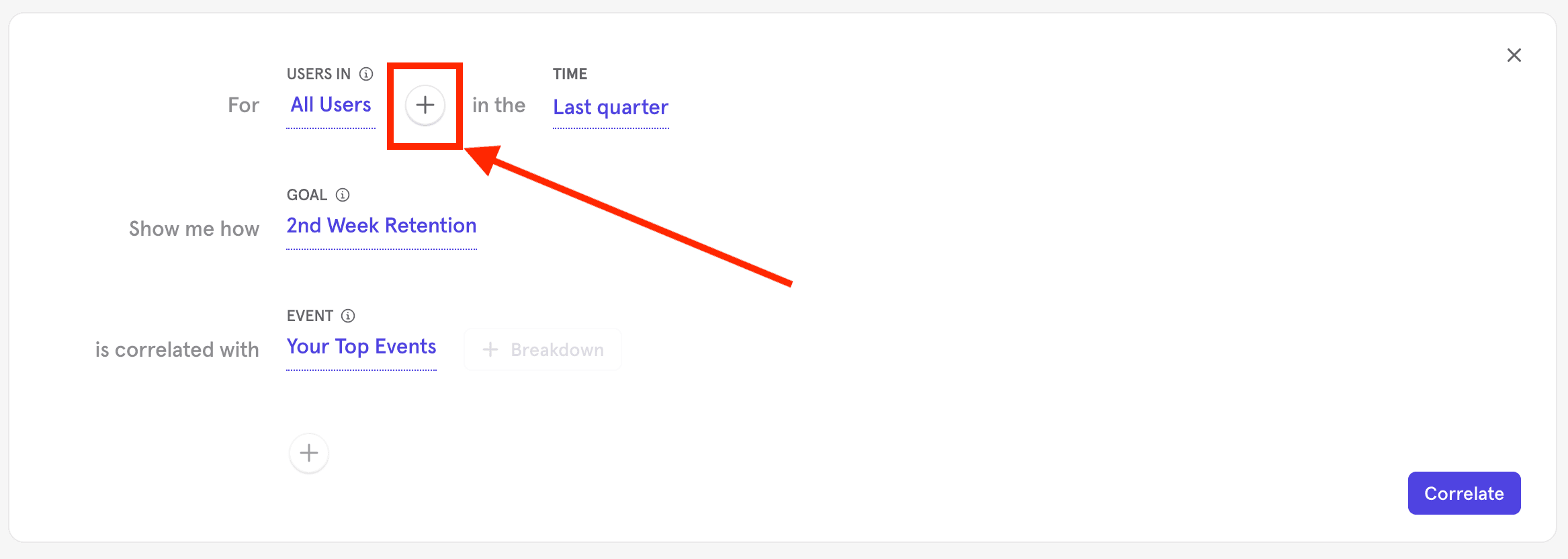
Task: Open the All Users cohort selector
Action: [331, 105]
